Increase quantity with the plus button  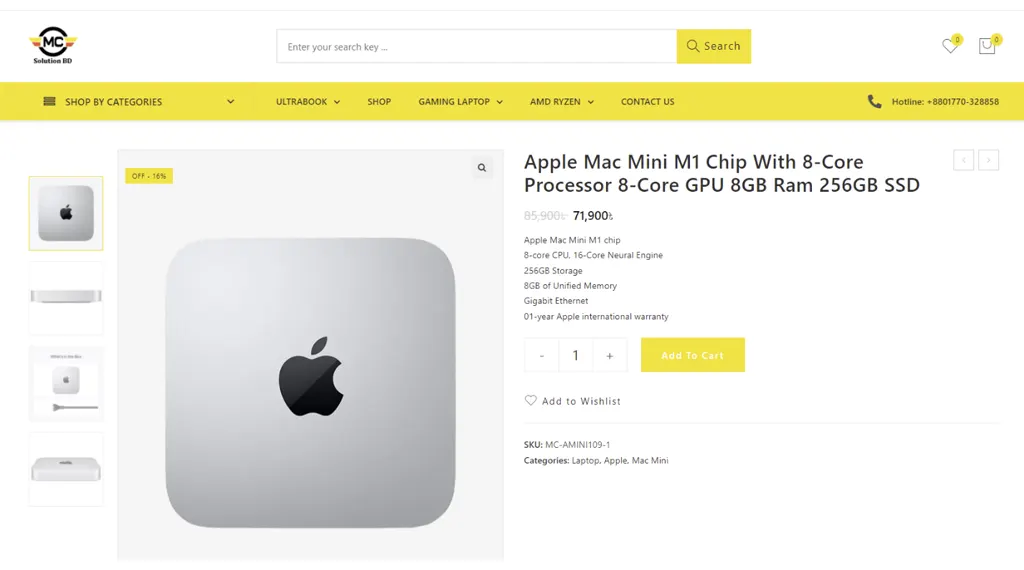point(610,355)
